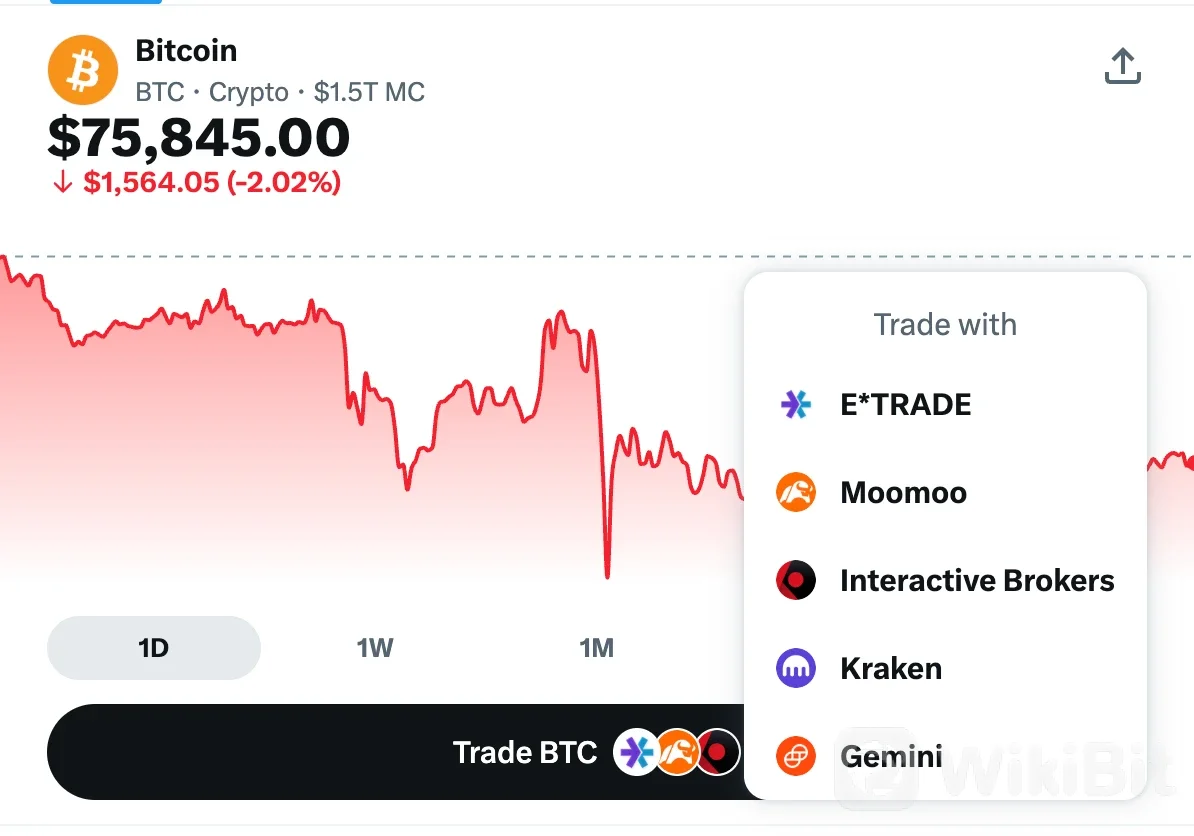
Task: Choose Moomoo from the Trade with menu
Action: 945,492
